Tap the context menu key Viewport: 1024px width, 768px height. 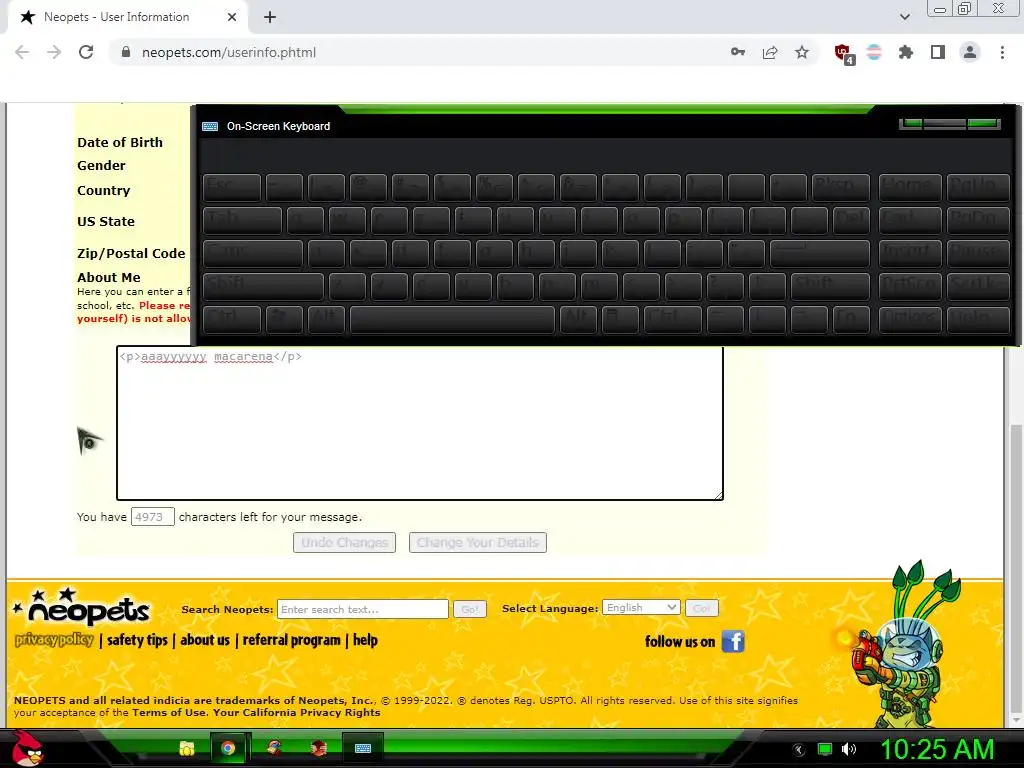click(x=620, y=320)
